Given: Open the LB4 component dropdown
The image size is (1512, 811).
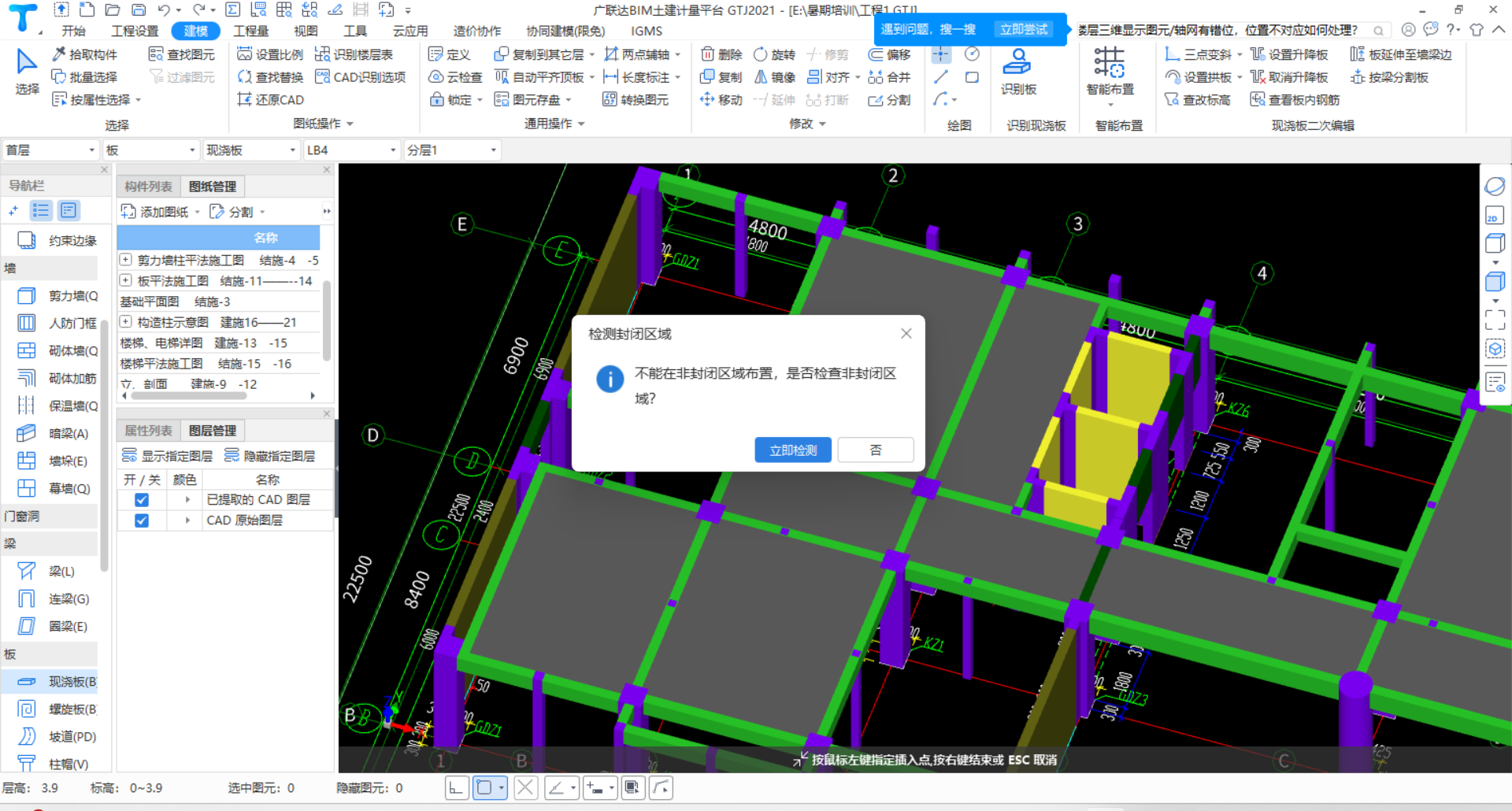Looking at the screenshot, I should click(352, 150).
